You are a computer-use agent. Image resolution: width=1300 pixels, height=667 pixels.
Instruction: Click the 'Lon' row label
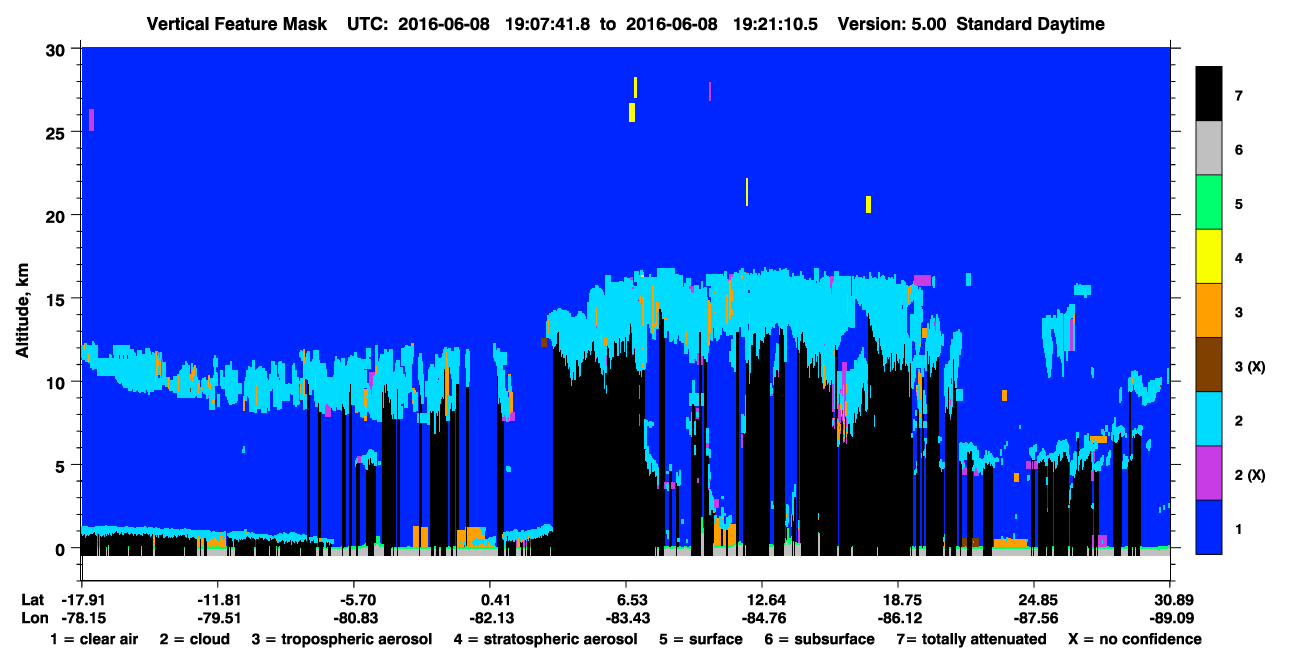(34, 617)
